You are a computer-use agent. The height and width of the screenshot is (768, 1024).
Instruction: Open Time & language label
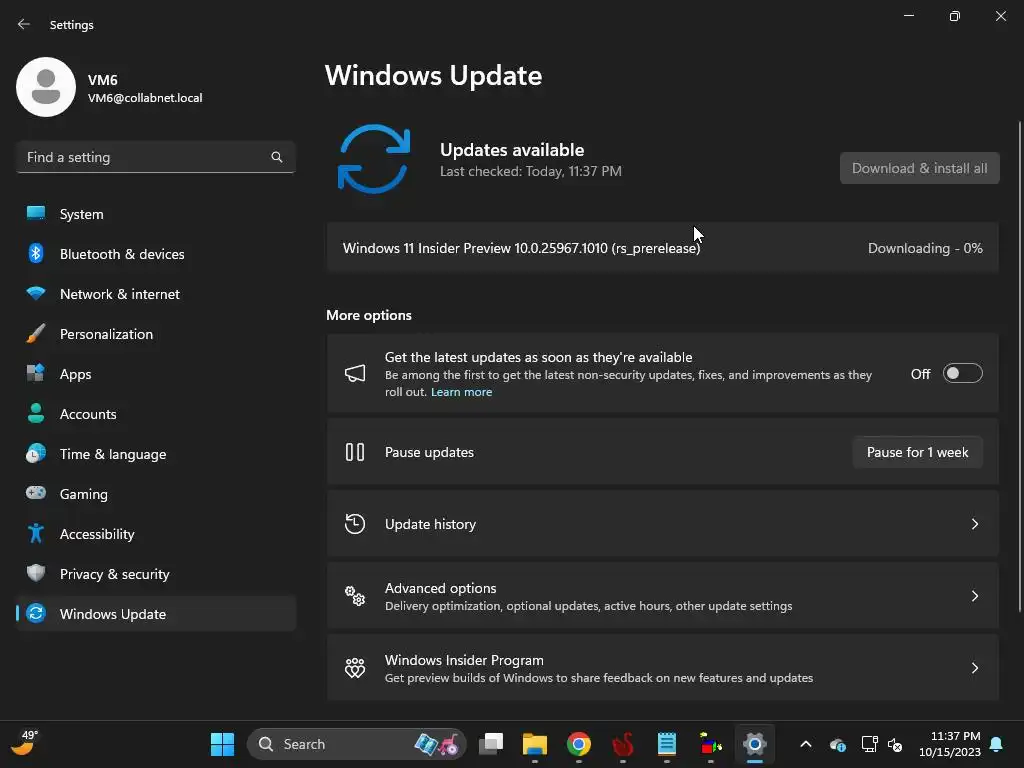(x=113, y=455)
